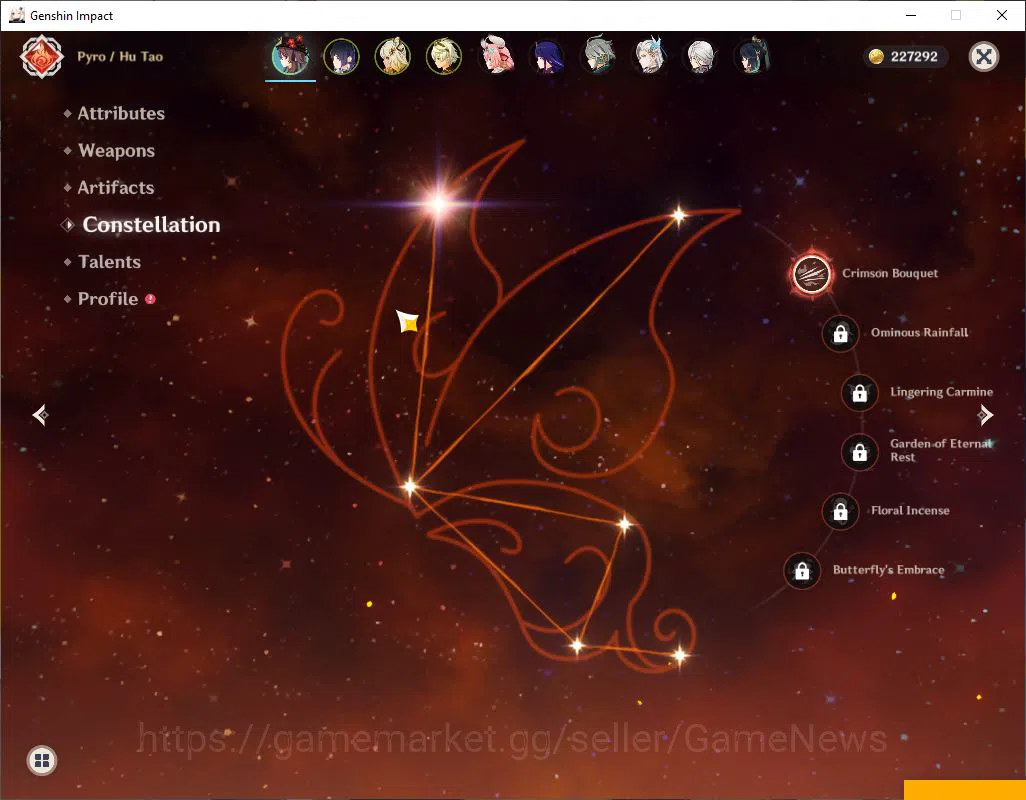
Task: Close the character screen with the X button
Action: (983, 57)
